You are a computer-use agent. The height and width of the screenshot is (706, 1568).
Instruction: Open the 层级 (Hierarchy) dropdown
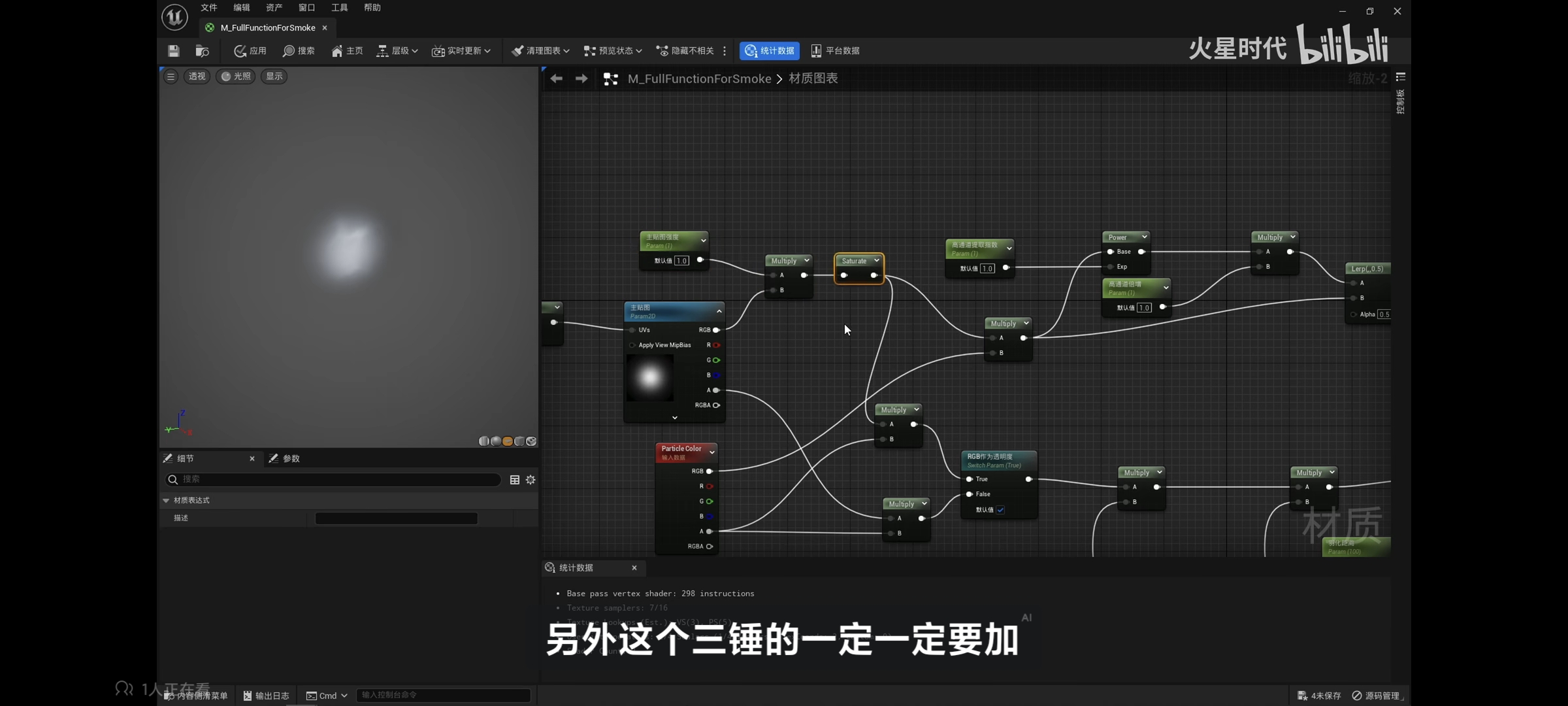pos(397,50)
